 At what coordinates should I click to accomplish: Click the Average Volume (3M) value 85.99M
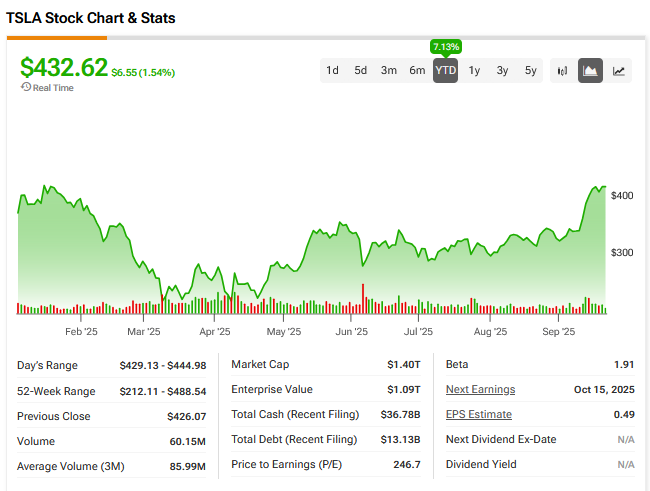coord(187,467)
